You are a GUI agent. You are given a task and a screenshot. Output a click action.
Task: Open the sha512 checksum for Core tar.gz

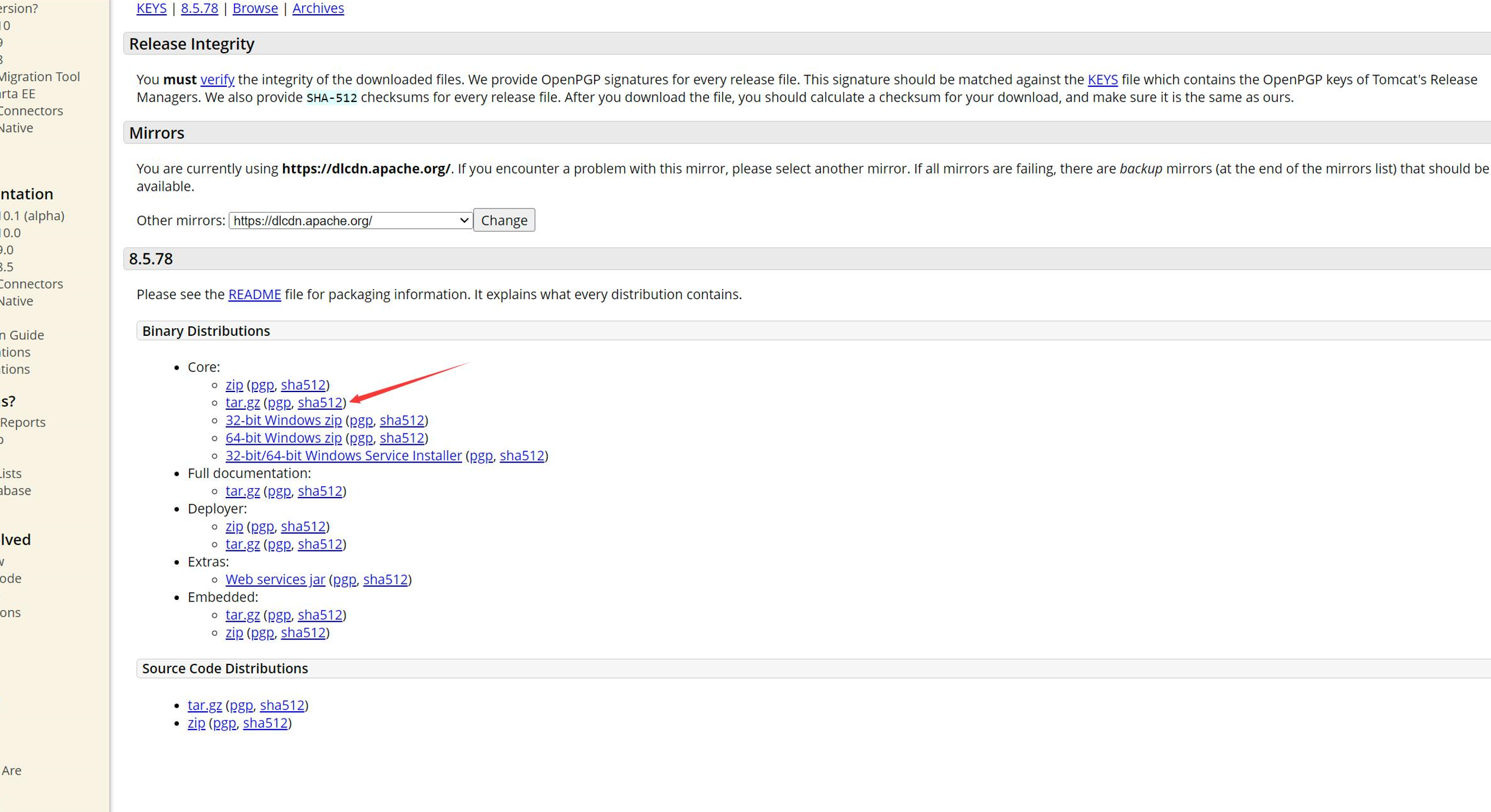[x=320, y=403]
